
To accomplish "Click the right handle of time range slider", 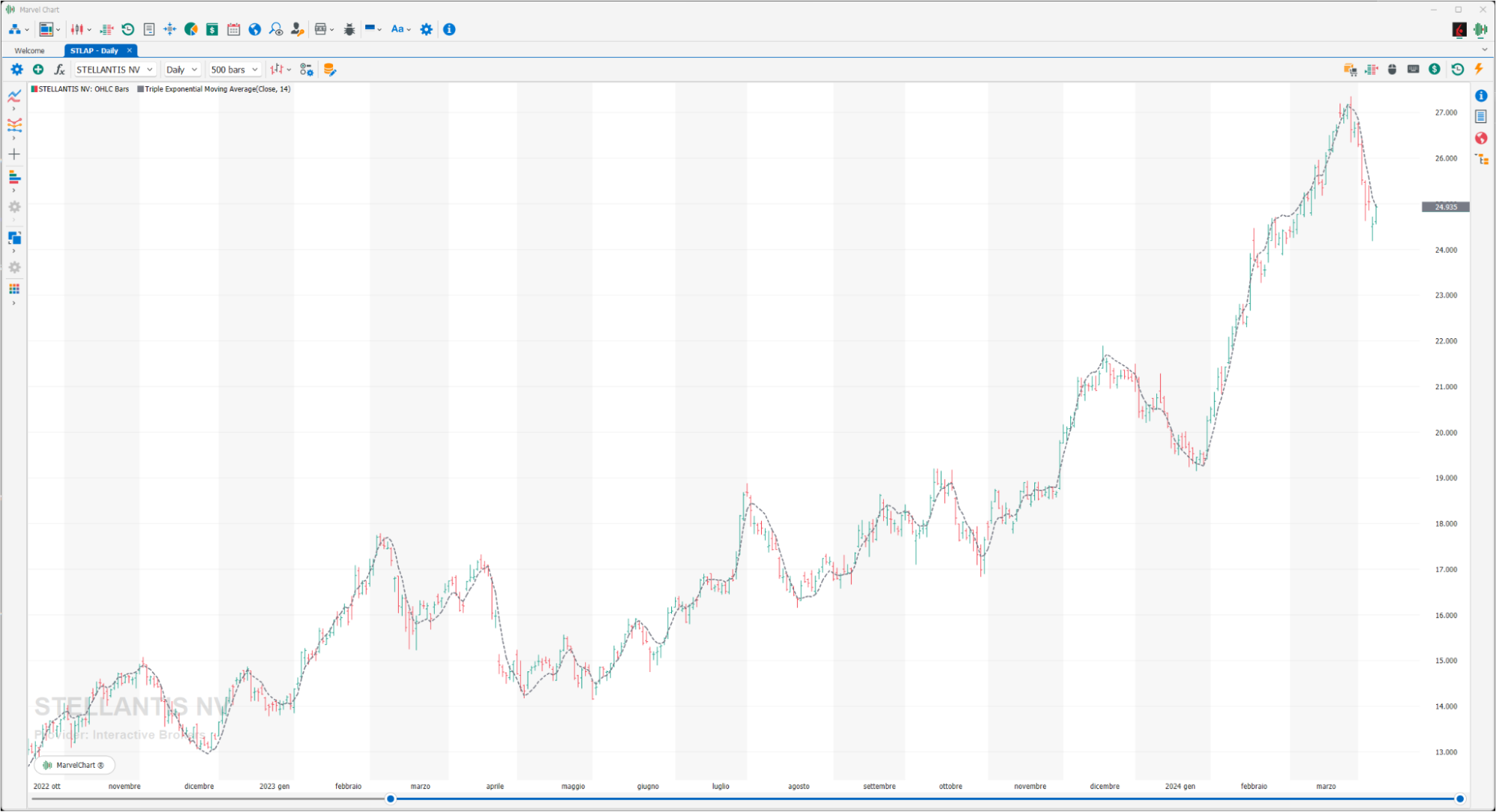I will [1460, 799].
